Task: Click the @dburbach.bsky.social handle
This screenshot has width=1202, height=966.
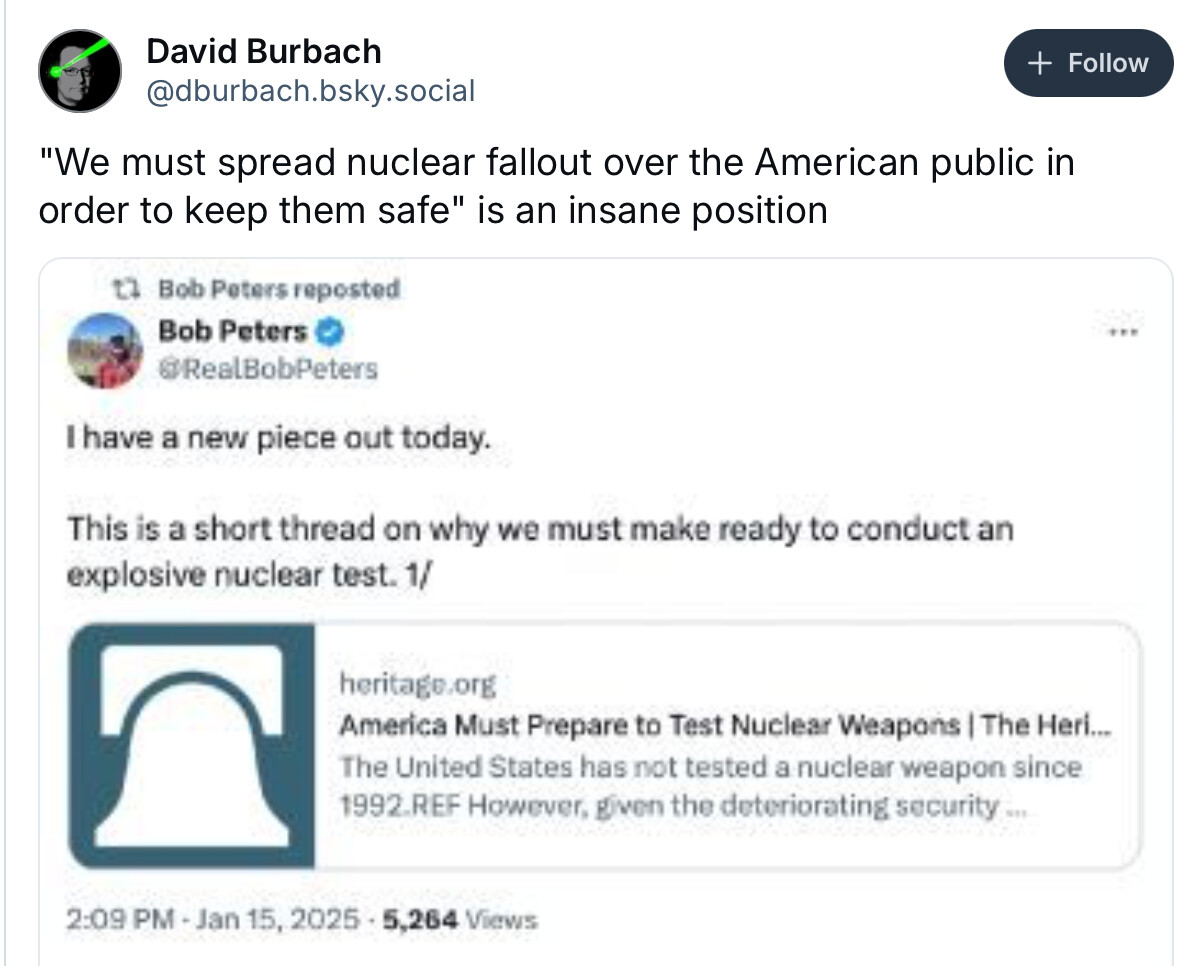Action: coord(310,91)
